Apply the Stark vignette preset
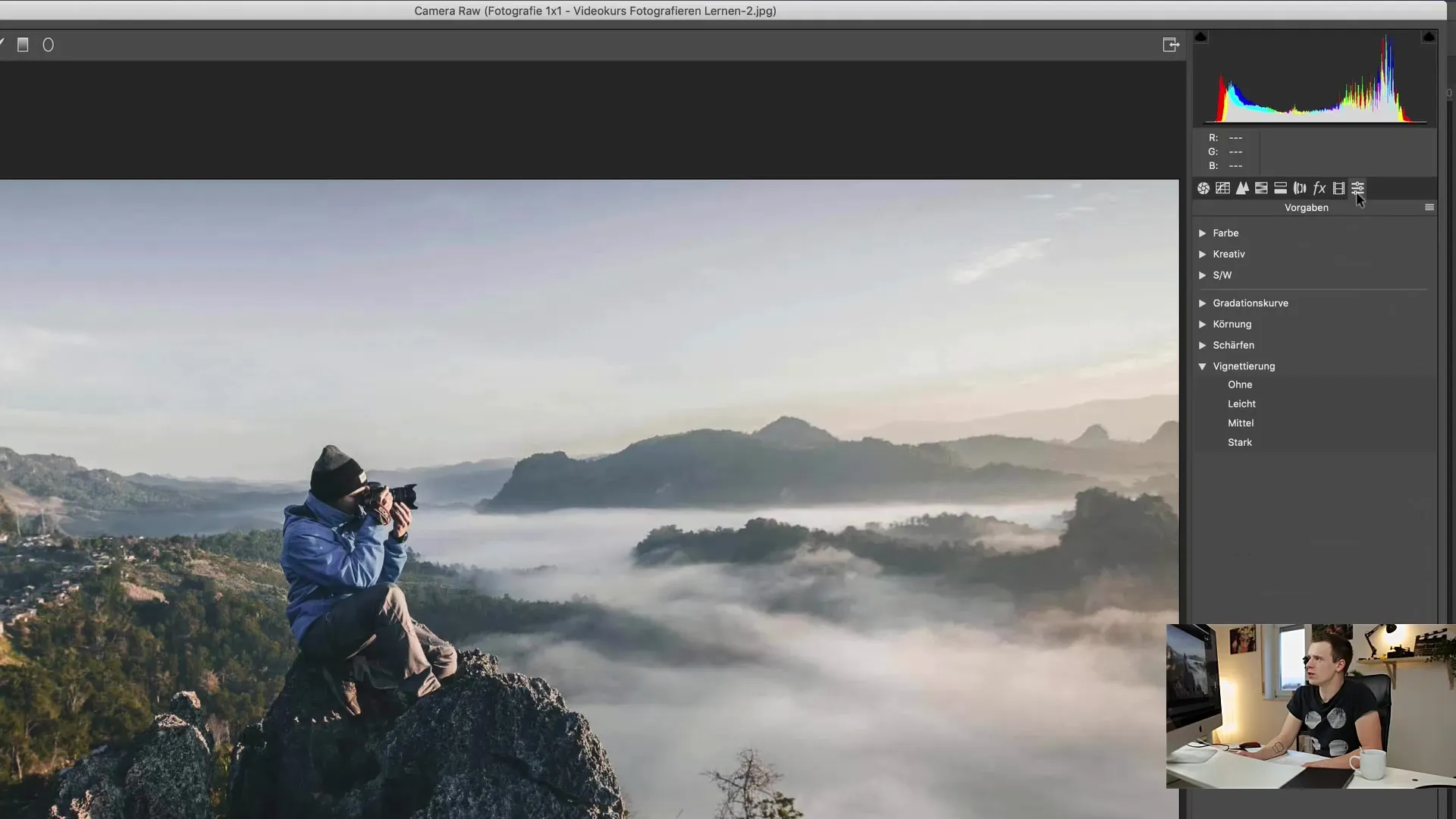This screenshot has height=819, width=1456. [x=1240, y=442]
